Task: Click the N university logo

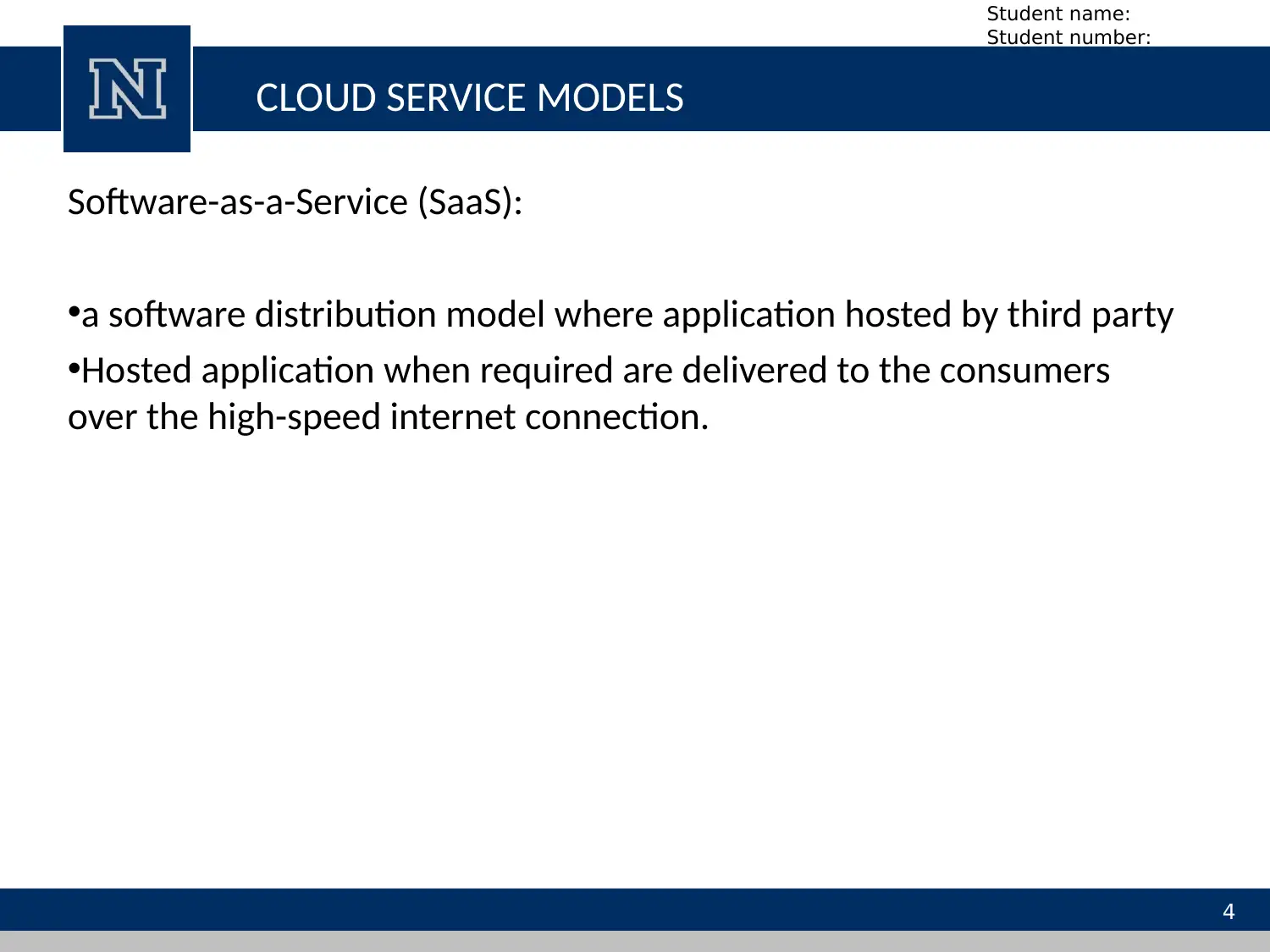Action: click(127, 89)
